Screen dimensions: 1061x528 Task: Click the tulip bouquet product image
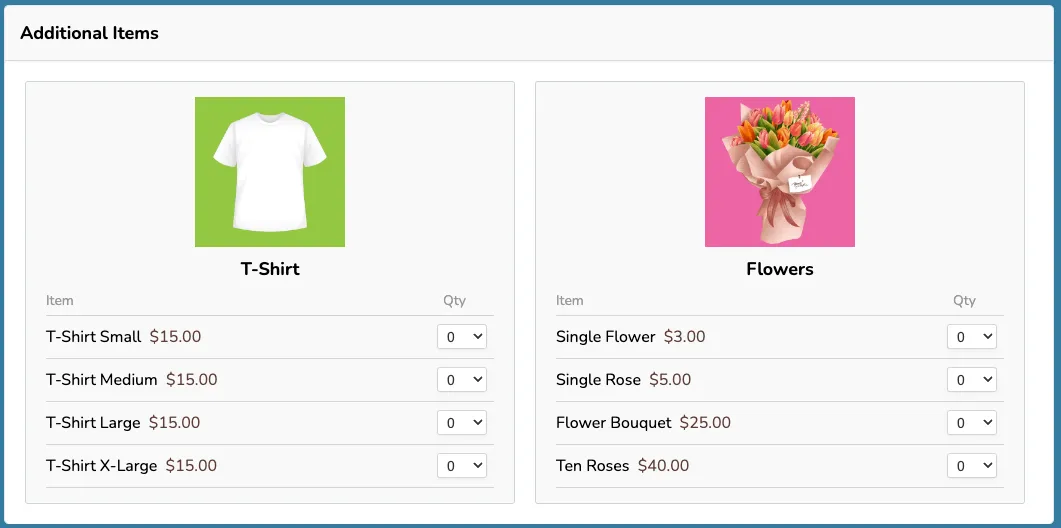point(780,172)
